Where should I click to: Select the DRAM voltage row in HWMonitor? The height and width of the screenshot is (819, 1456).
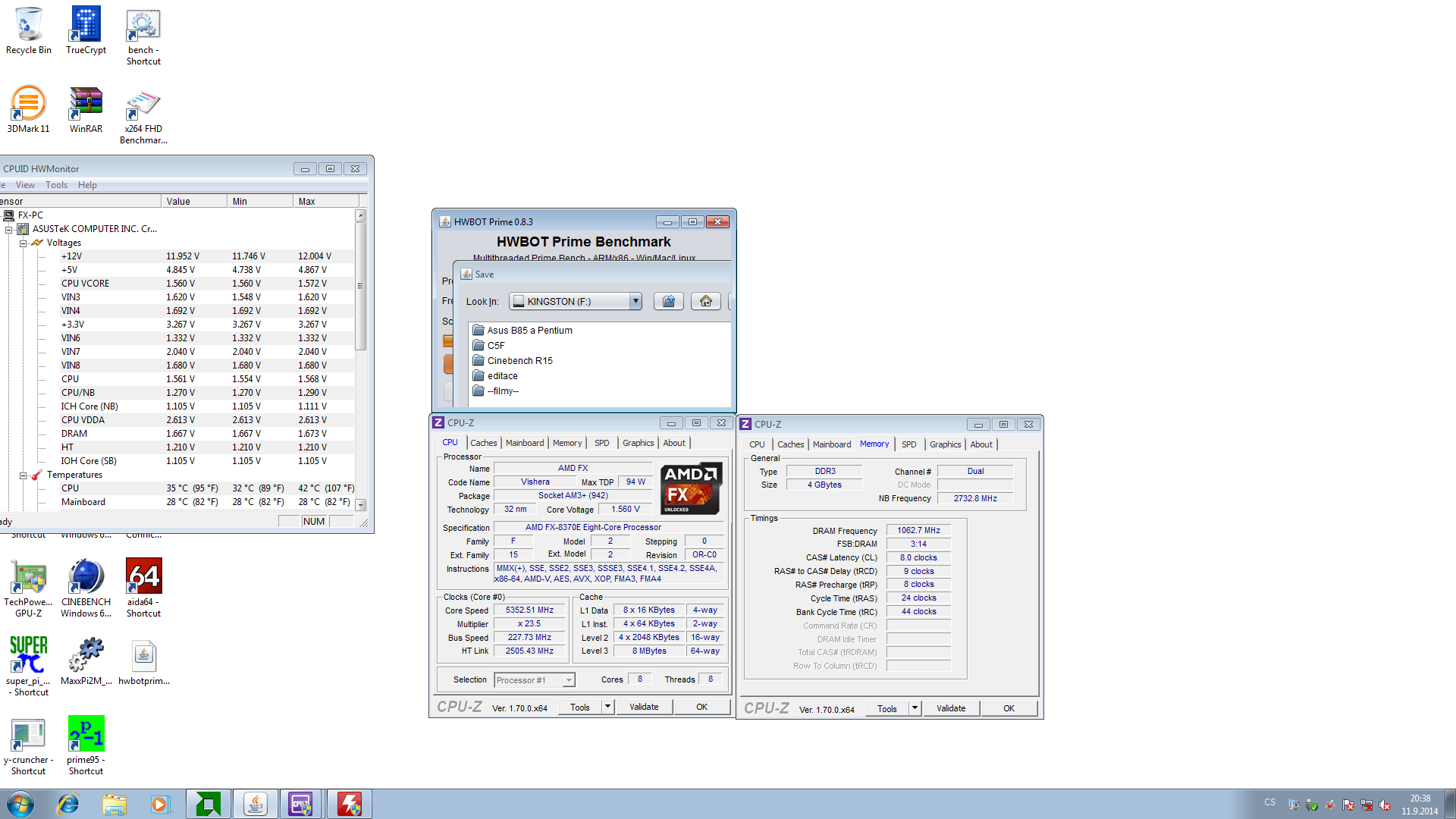(206, 434)
